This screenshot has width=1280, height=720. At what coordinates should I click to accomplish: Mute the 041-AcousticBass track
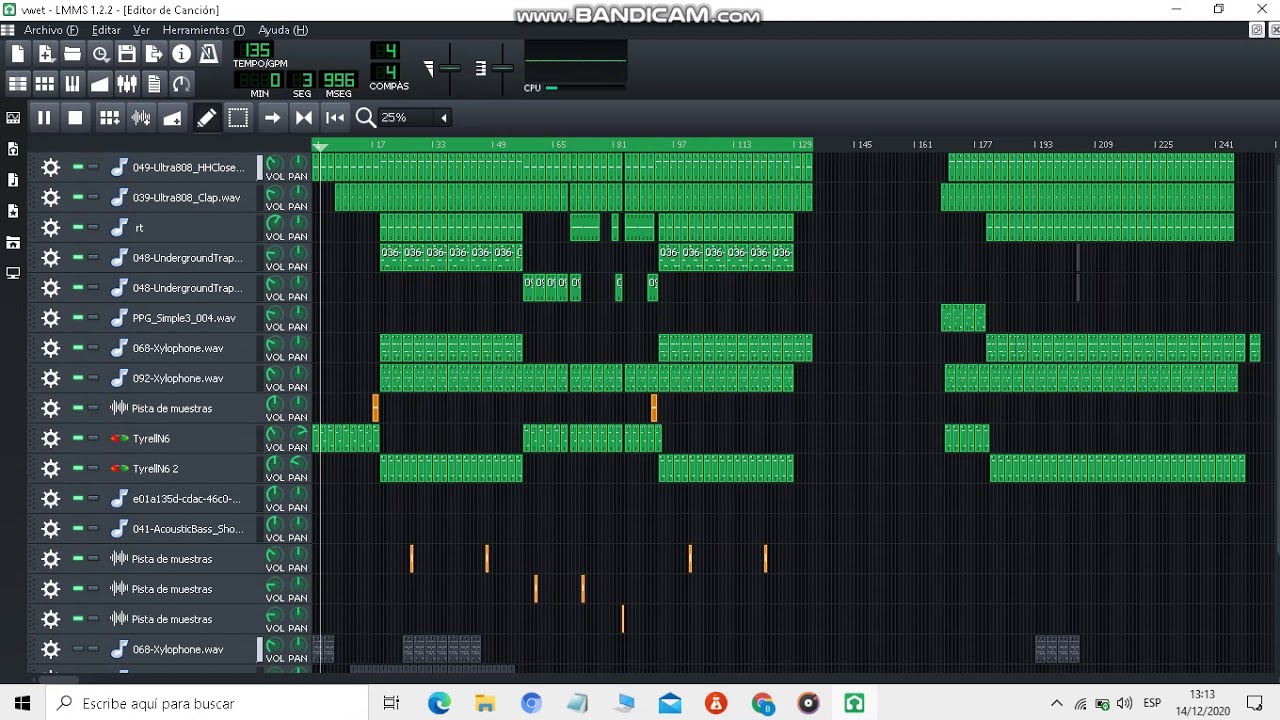78,528
